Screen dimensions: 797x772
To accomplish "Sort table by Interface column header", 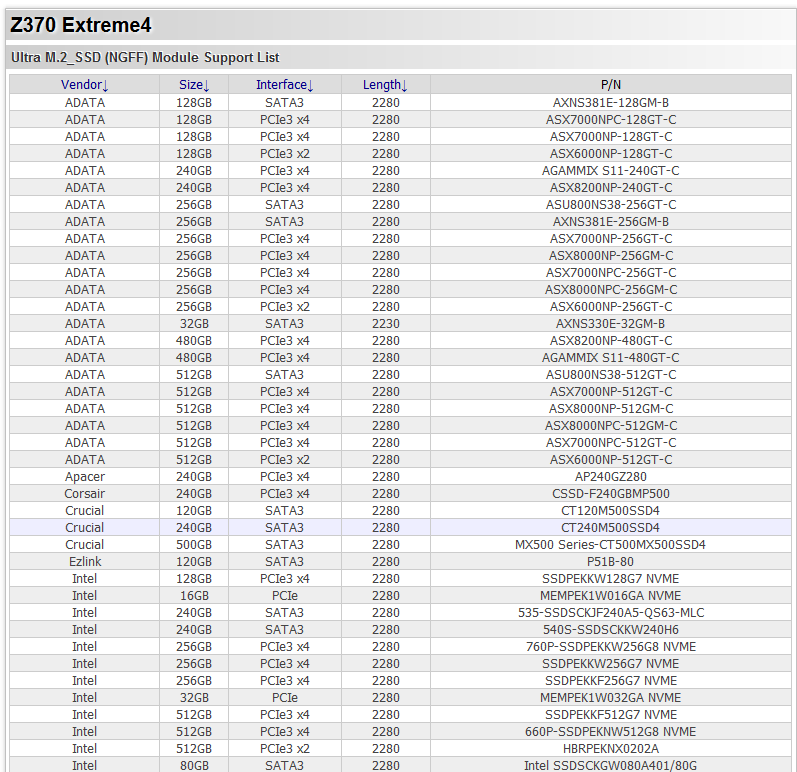I will pos(284,85).
